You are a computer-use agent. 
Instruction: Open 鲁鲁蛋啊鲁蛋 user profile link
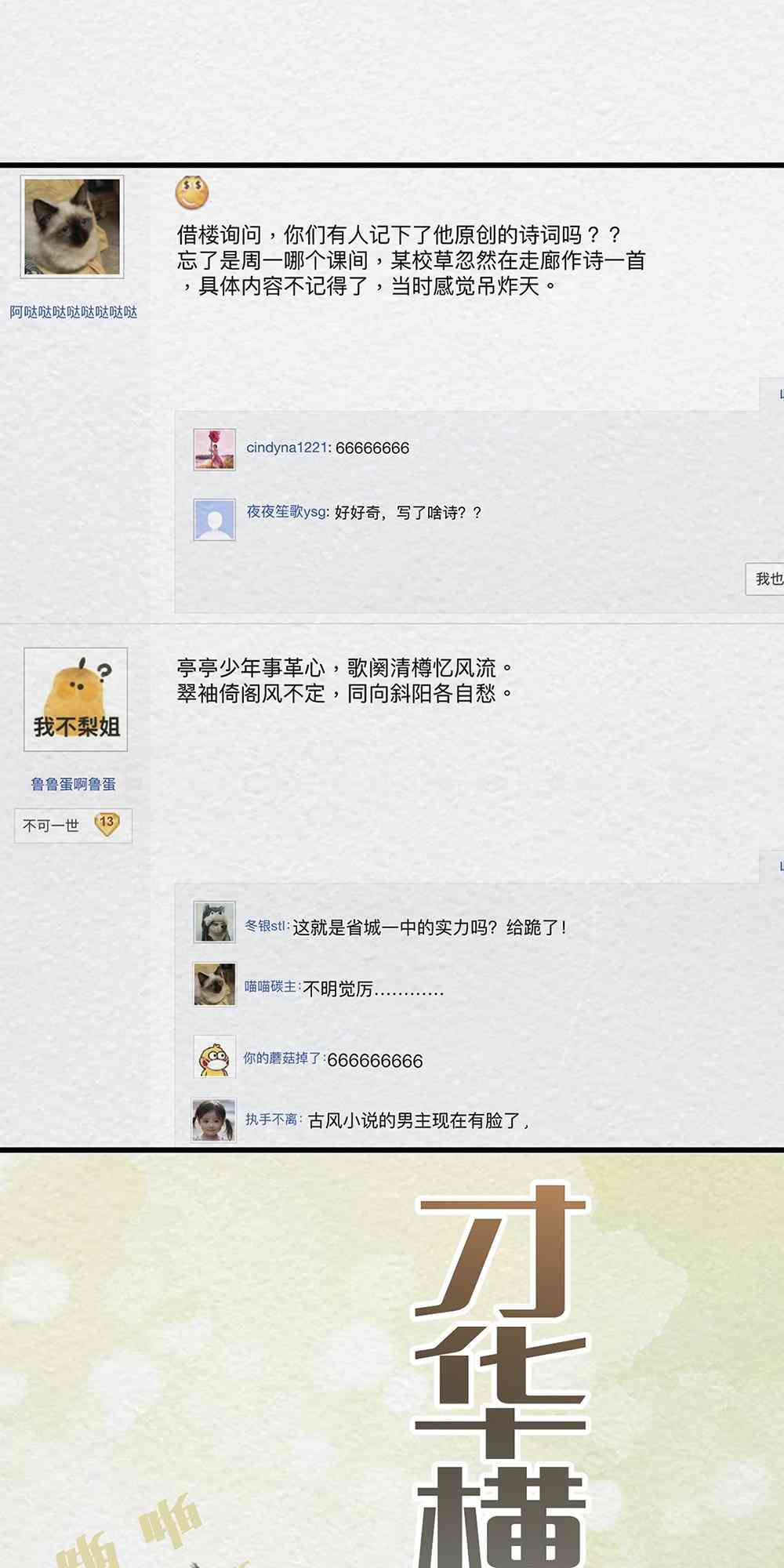[73, 784]
